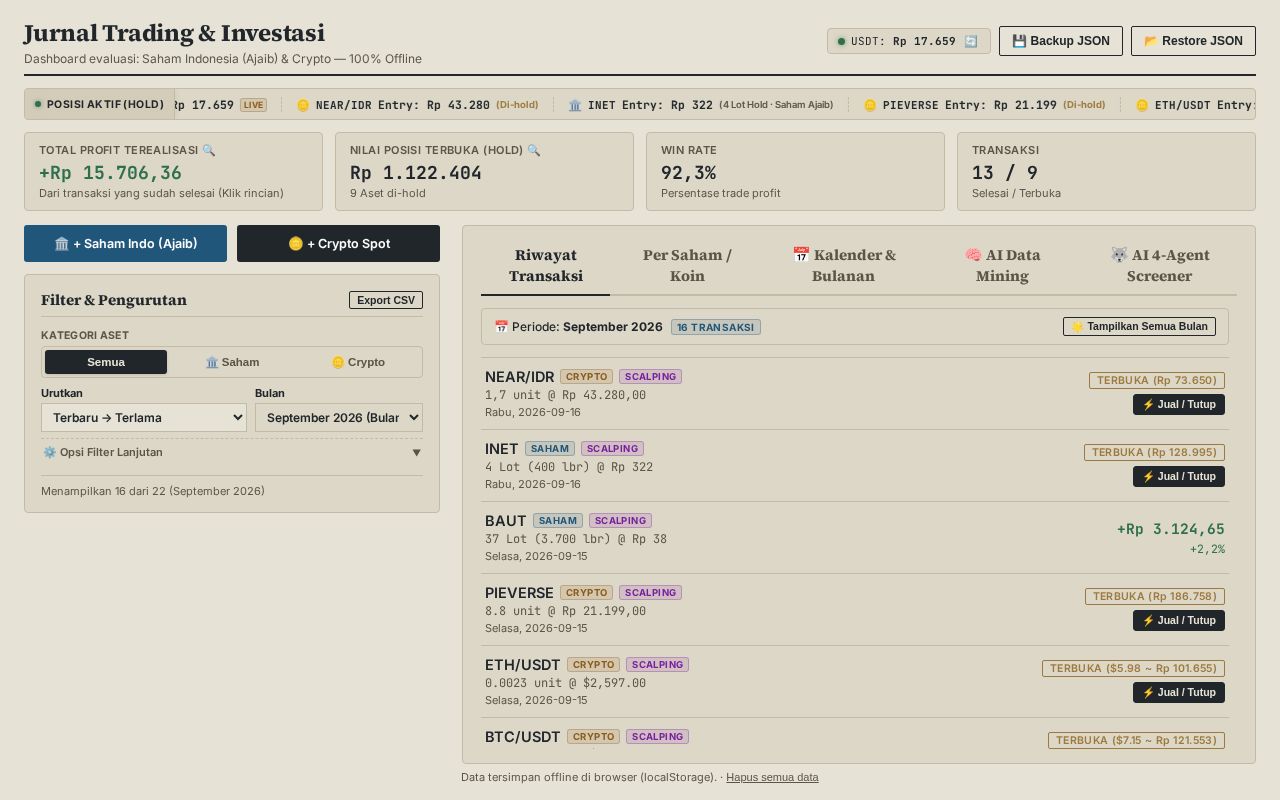Click the Win Rate 92,3% card
Viewport: 1280px width, 800px height.
click(x=795, y=171)
